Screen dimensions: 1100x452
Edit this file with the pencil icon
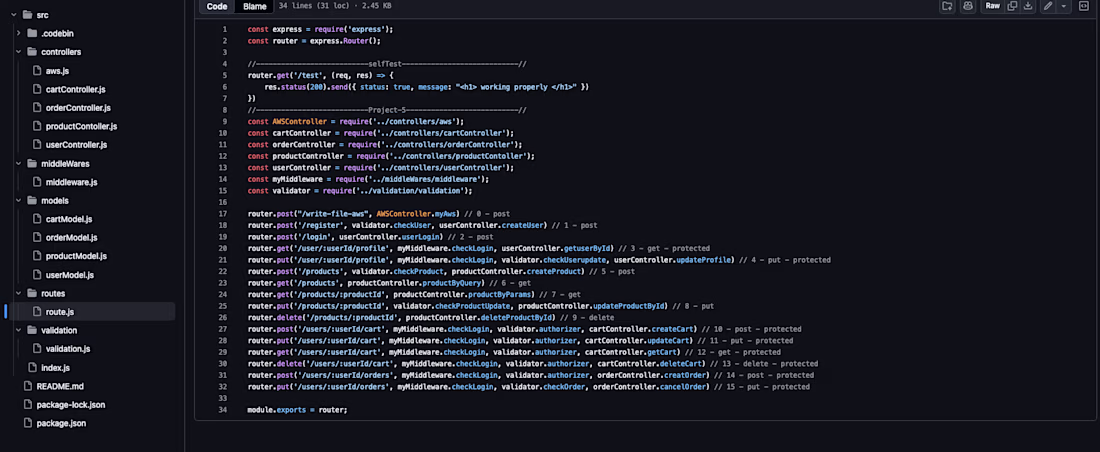[x=1047, y=6]
